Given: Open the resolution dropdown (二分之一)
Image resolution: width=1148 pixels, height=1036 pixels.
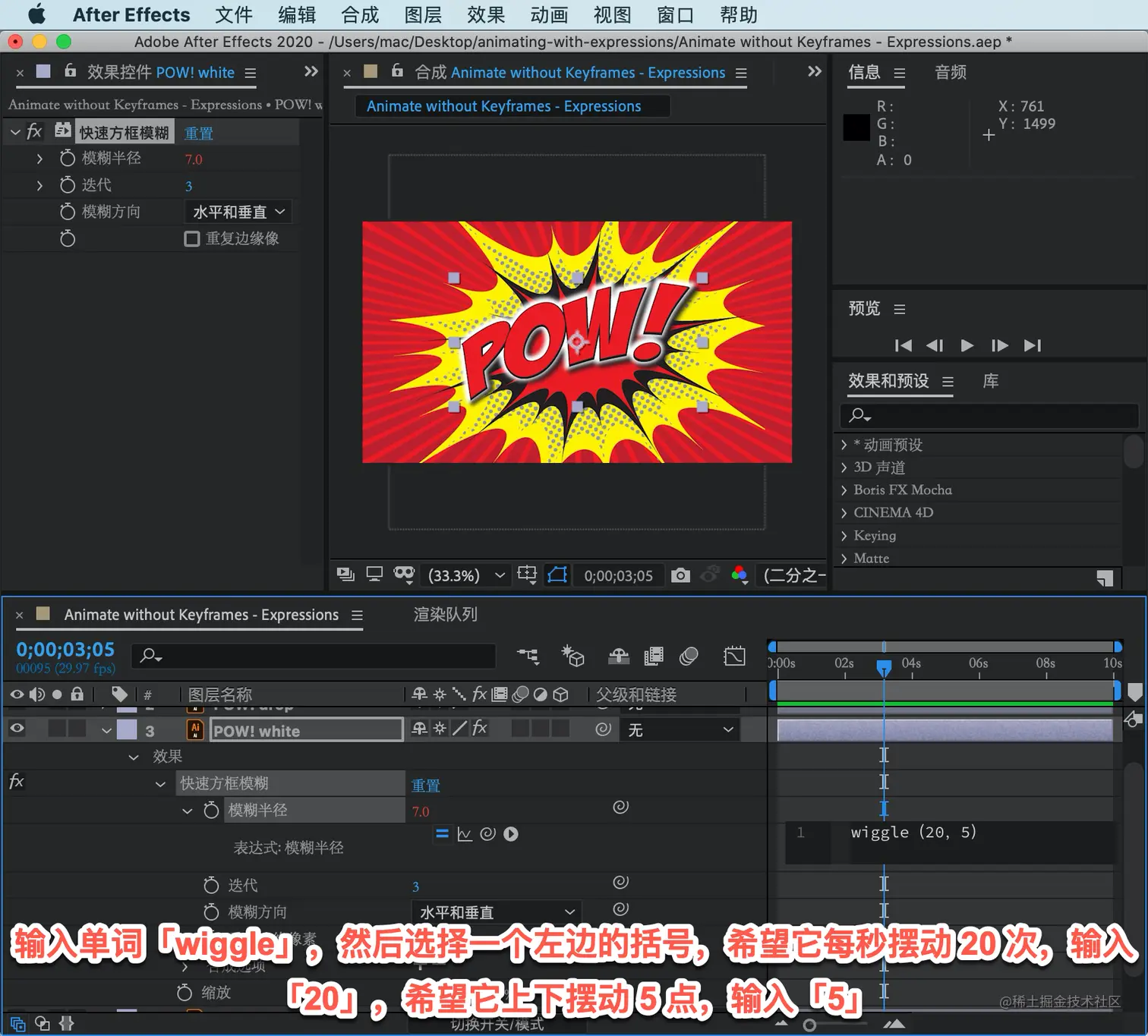Looking at the screenshot, I should [793, 575].
